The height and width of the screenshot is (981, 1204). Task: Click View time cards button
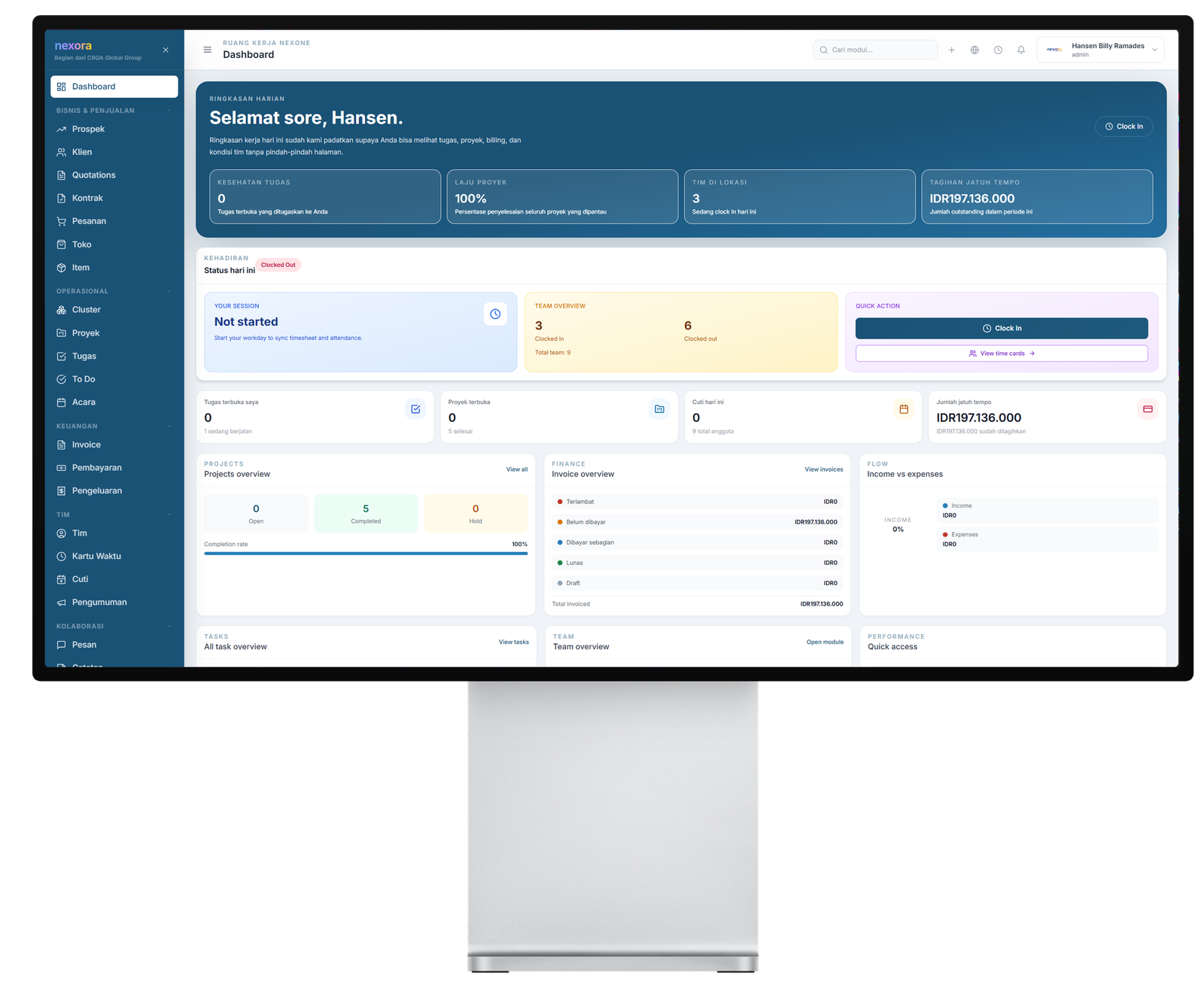[1002, 354]
